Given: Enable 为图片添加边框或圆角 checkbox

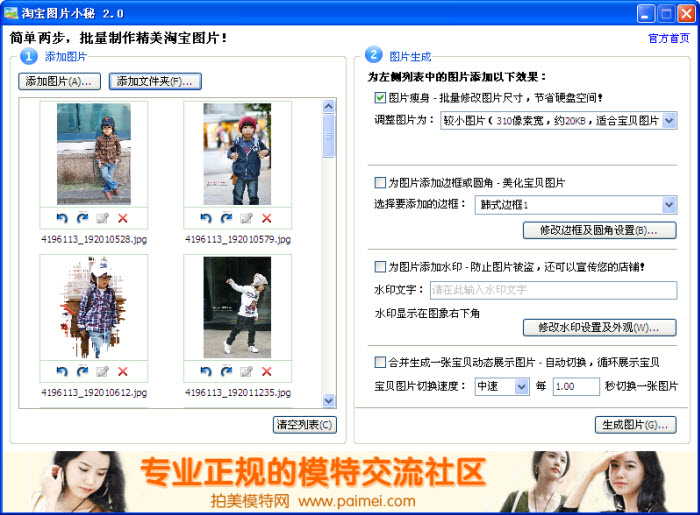Looking at the screenshot, I should point(380,183).
